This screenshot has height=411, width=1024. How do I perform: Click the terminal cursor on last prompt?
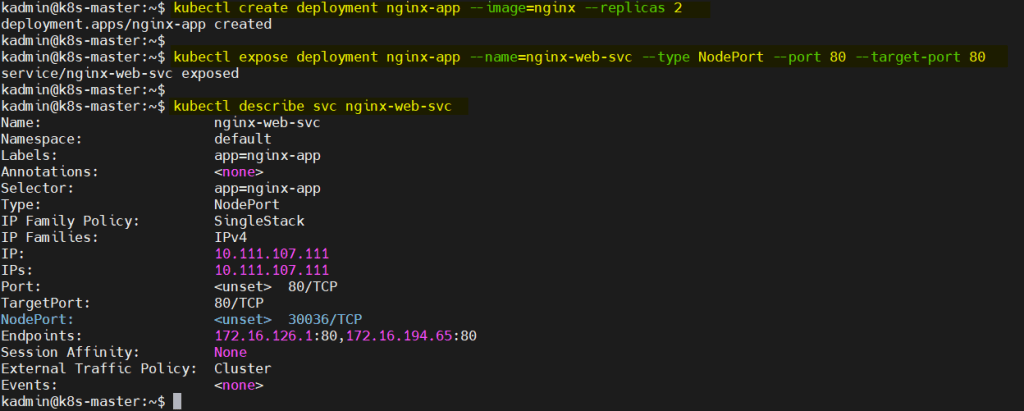[x=177, y=402]
